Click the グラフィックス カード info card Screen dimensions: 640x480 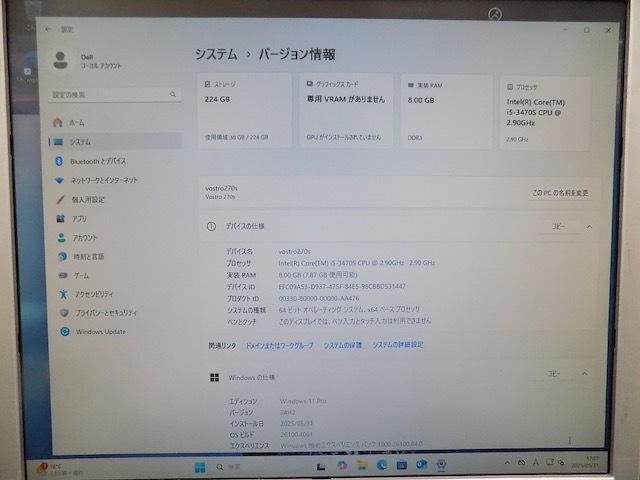pos(346,111)
